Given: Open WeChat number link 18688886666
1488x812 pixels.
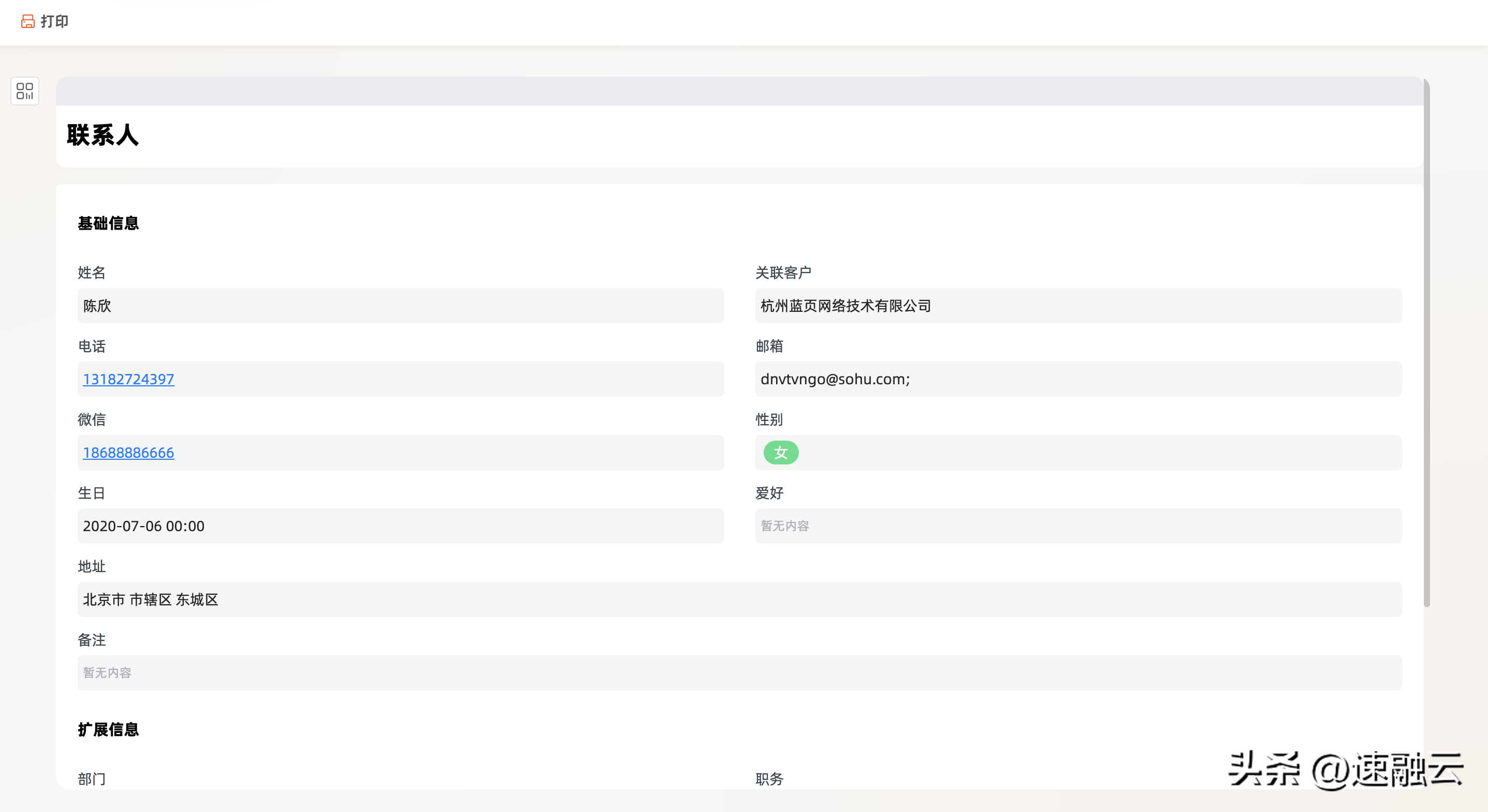Looking at the screenshot, I should coord(128,453).
